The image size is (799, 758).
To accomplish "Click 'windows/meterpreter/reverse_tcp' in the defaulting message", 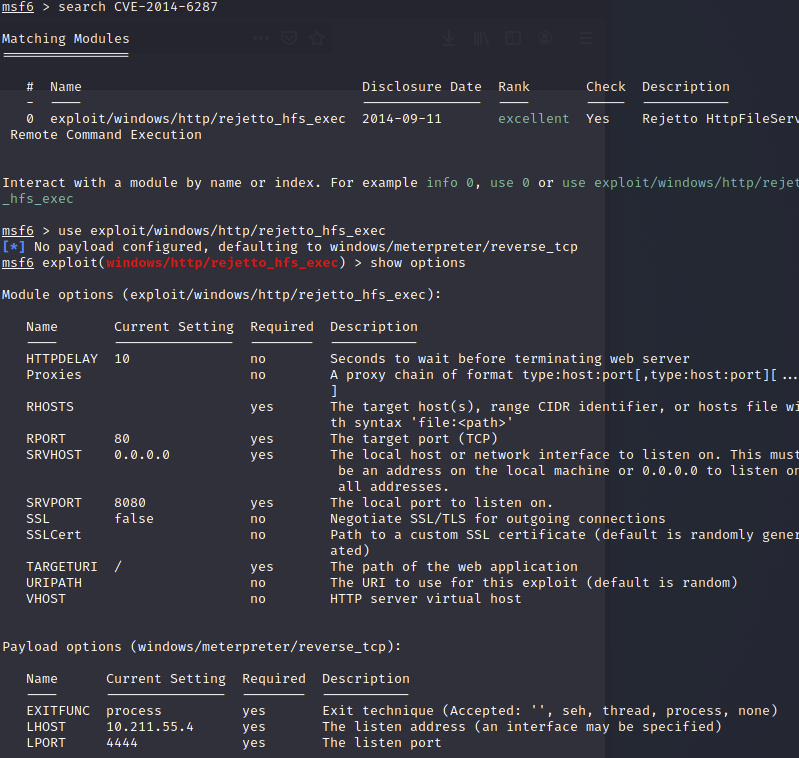I will point(454,247).
